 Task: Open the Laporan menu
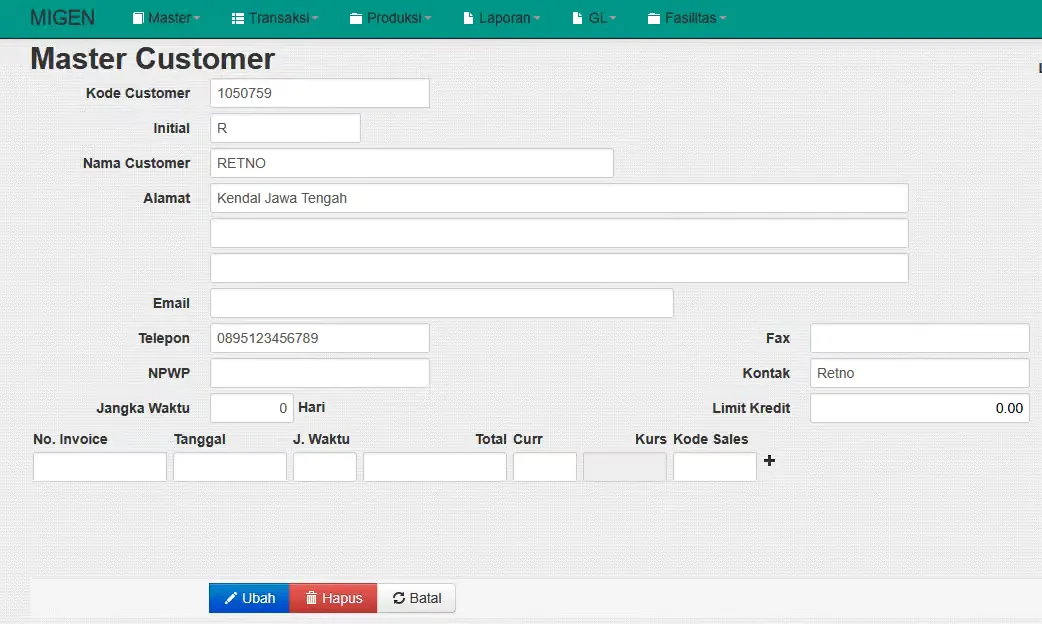click(x=501, y=18)
